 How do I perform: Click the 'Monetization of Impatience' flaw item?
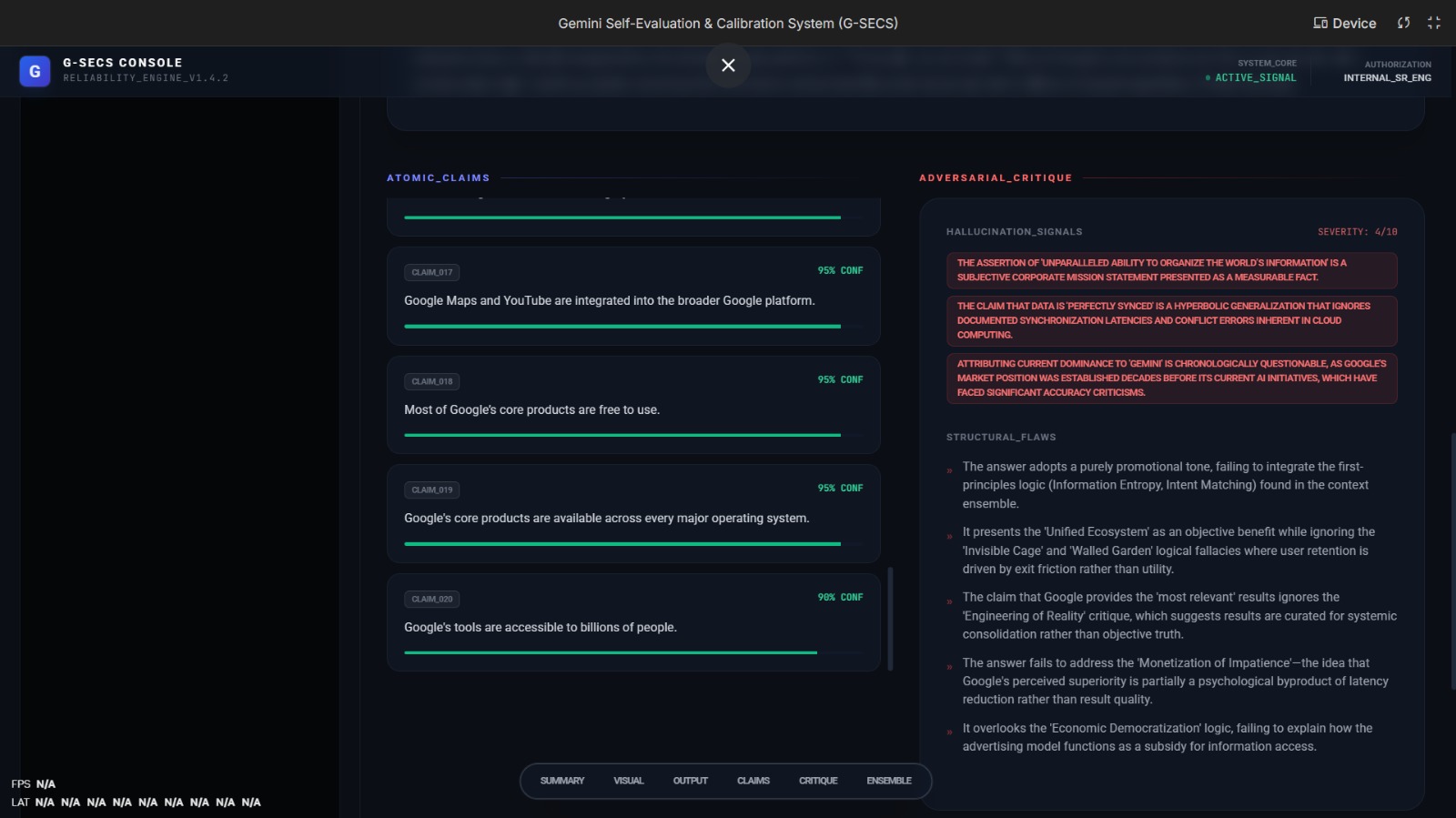click(1172, 681)
